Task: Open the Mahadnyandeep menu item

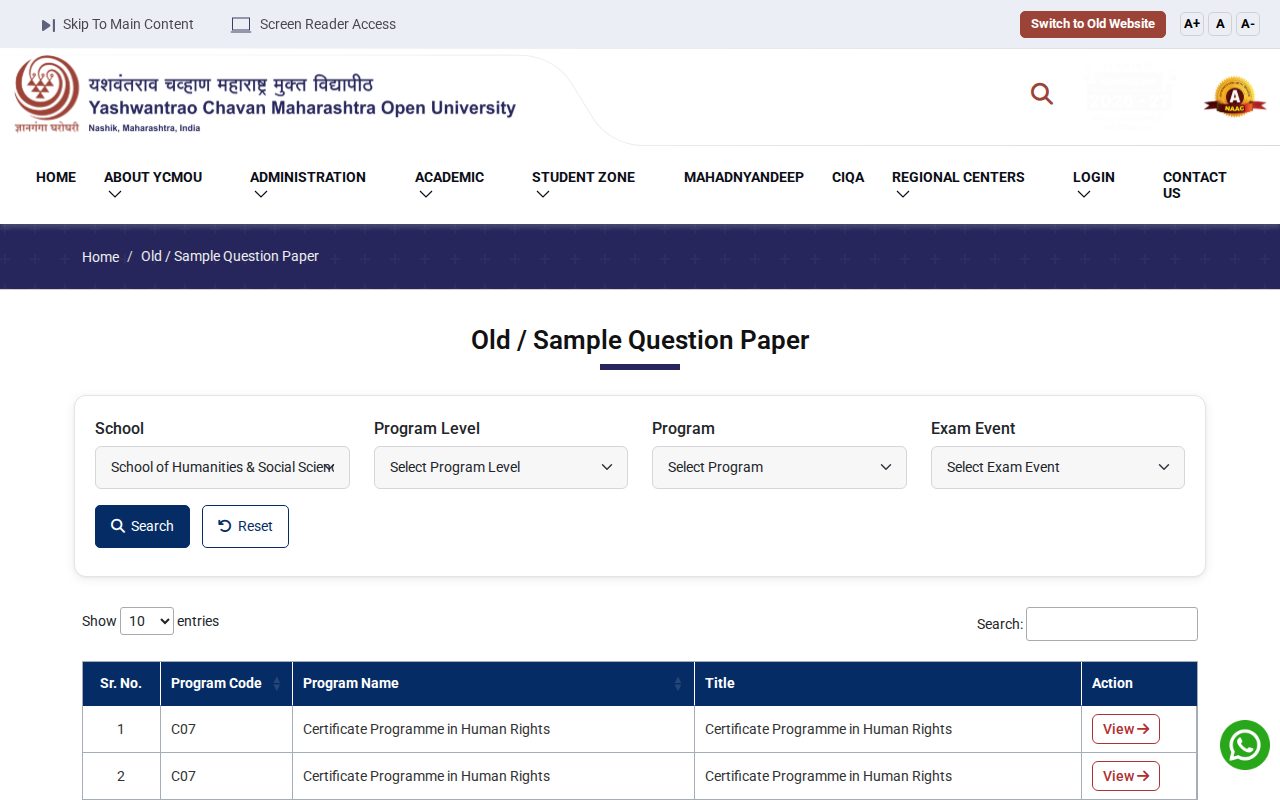Action: [744, 177]
